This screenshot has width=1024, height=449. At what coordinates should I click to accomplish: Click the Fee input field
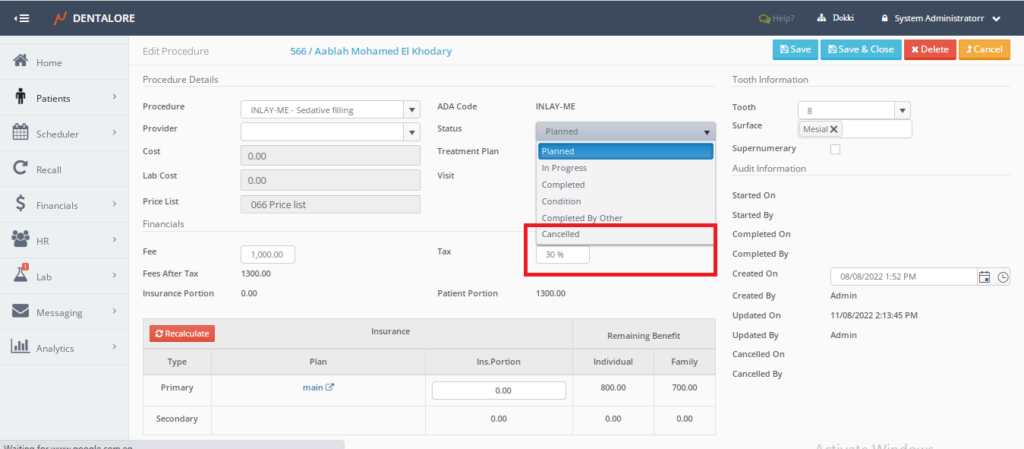pos(268,255)
